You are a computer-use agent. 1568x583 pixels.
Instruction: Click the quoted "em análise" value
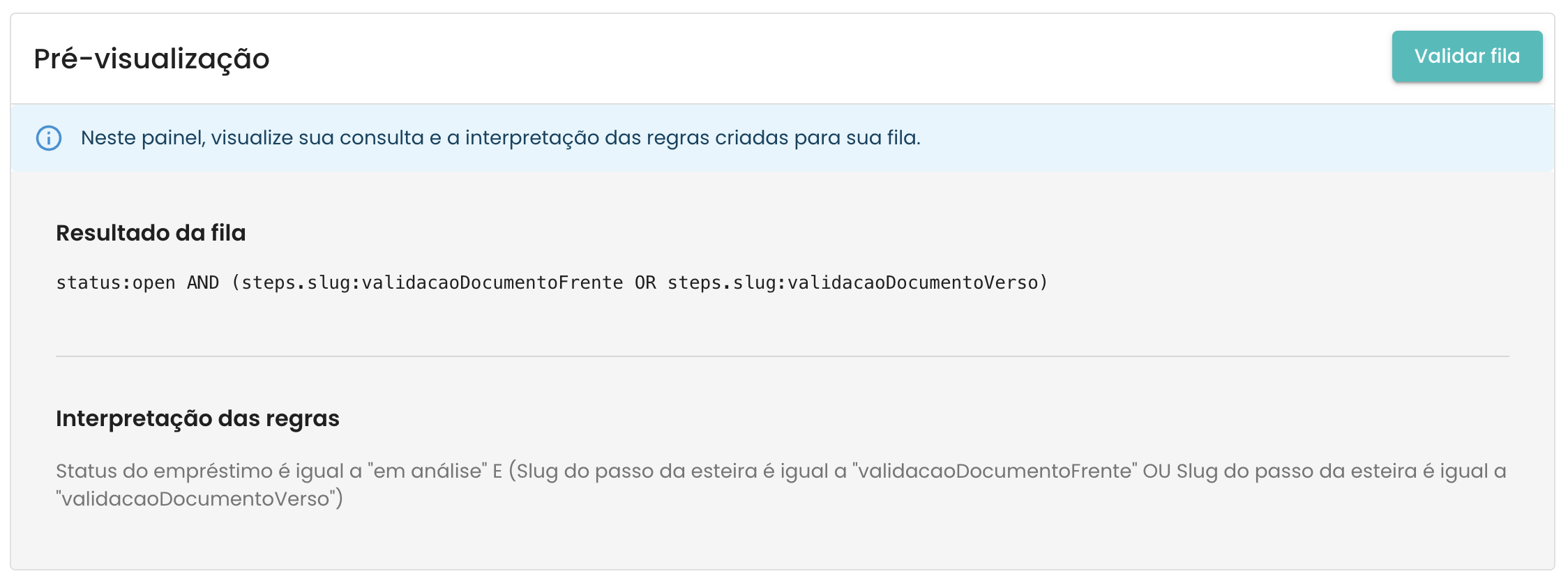point(427,471)
